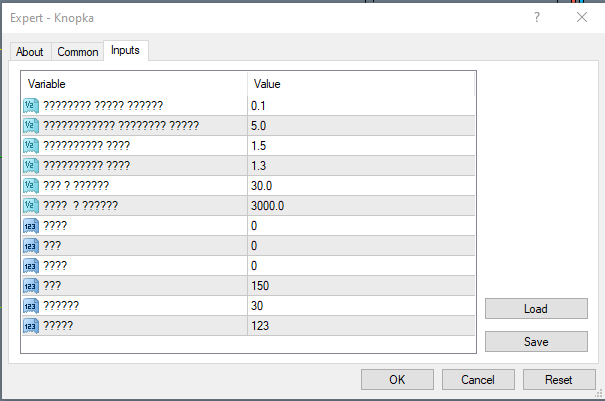Click the Value column header

(360, 84)
